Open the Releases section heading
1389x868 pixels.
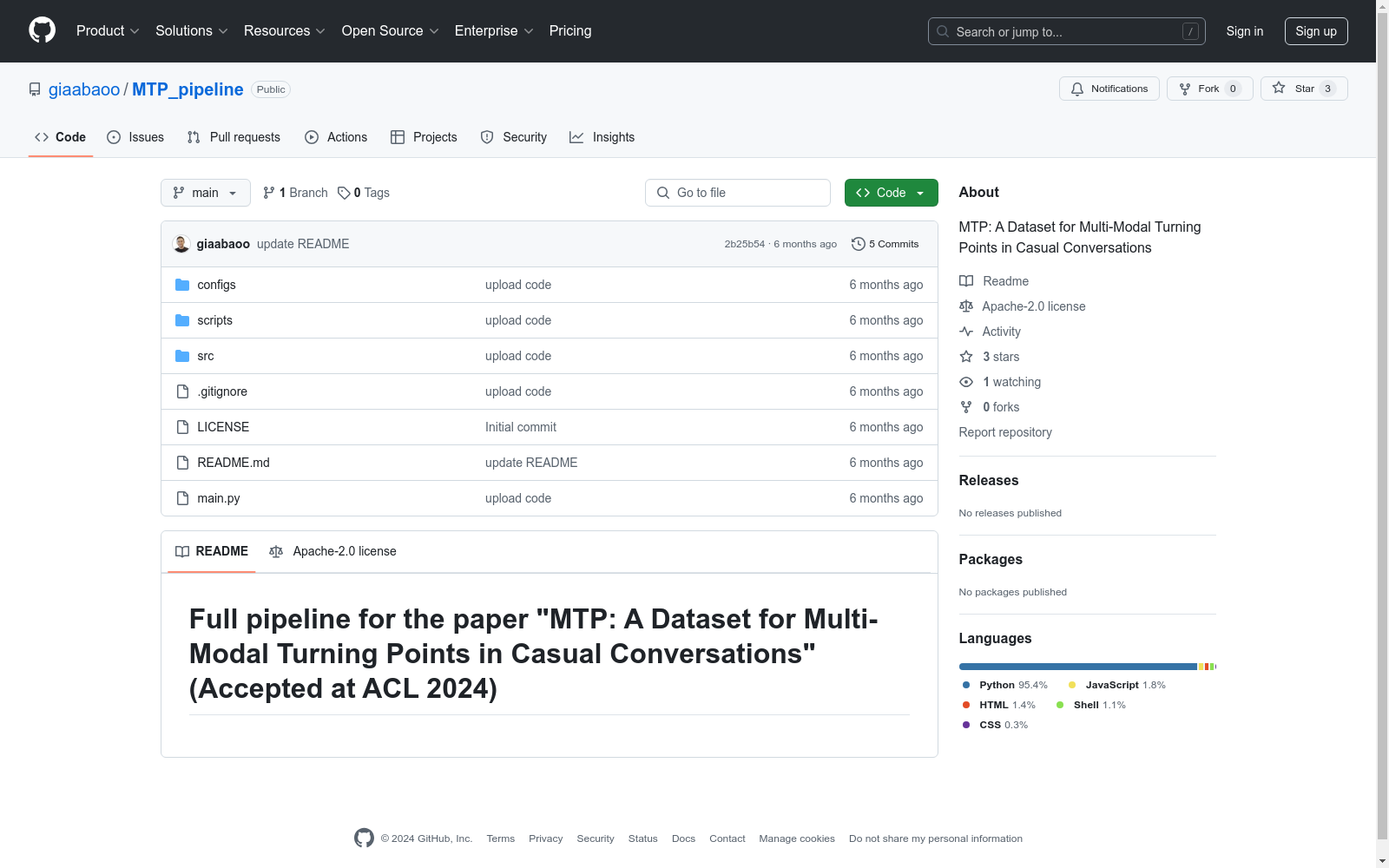[989, 480]
